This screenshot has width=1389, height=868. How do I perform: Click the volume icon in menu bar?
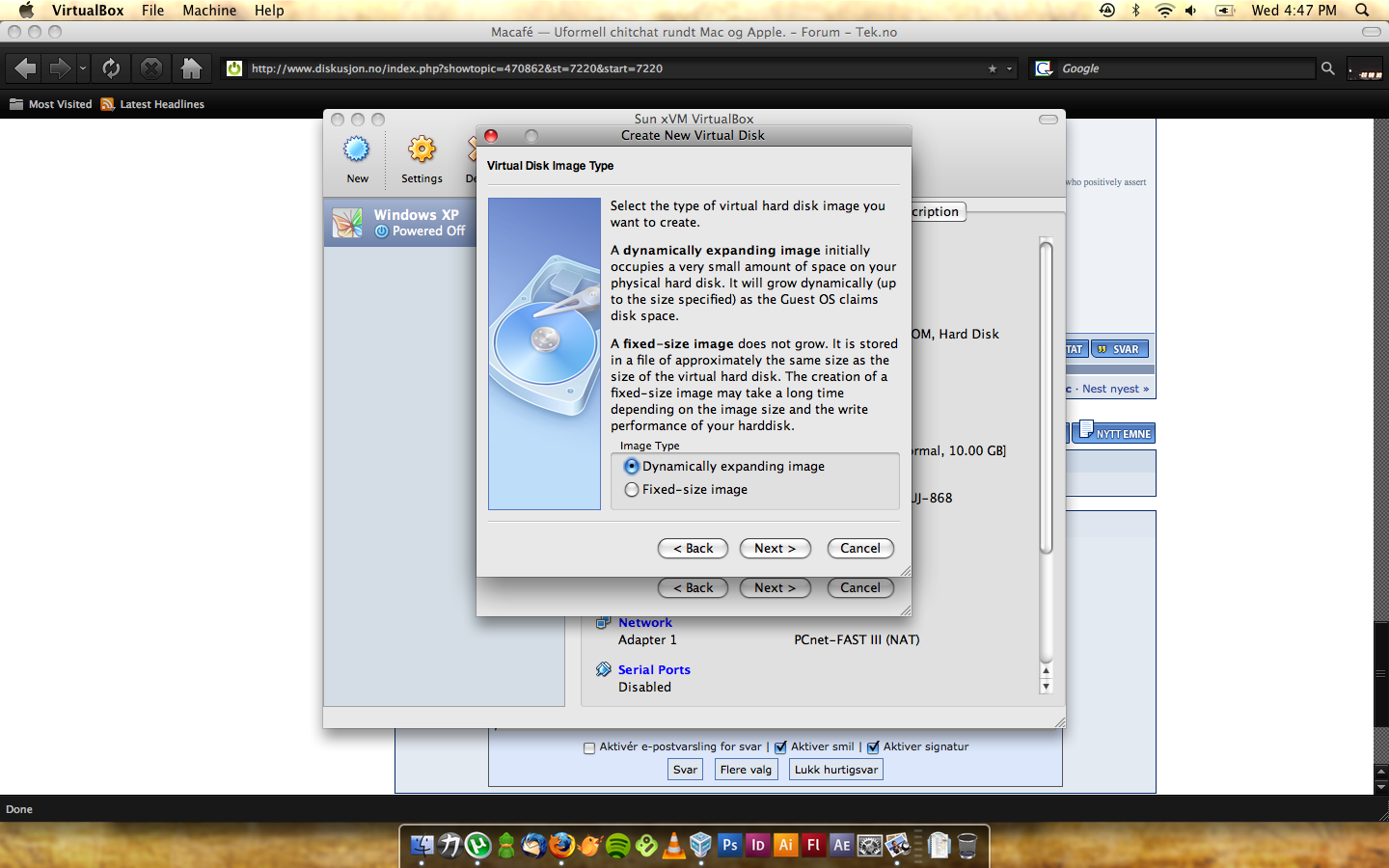1191,11
